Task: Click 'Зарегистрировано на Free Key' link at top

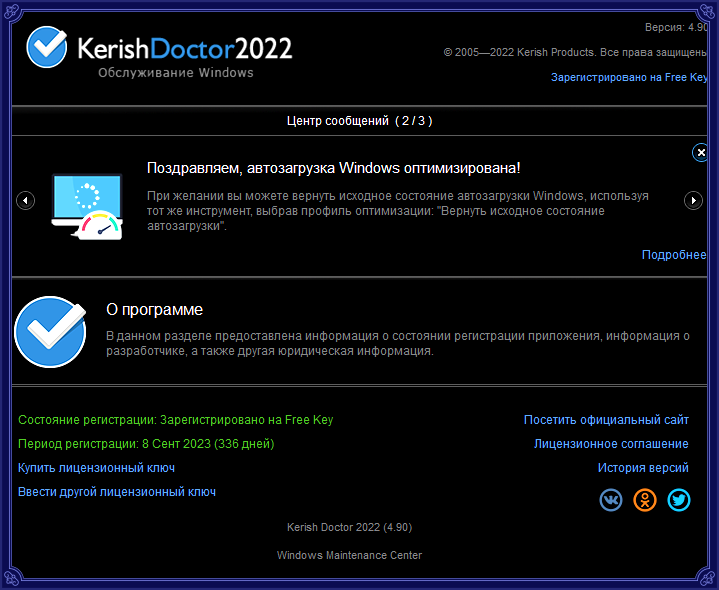Action: (x=629, y=77)
